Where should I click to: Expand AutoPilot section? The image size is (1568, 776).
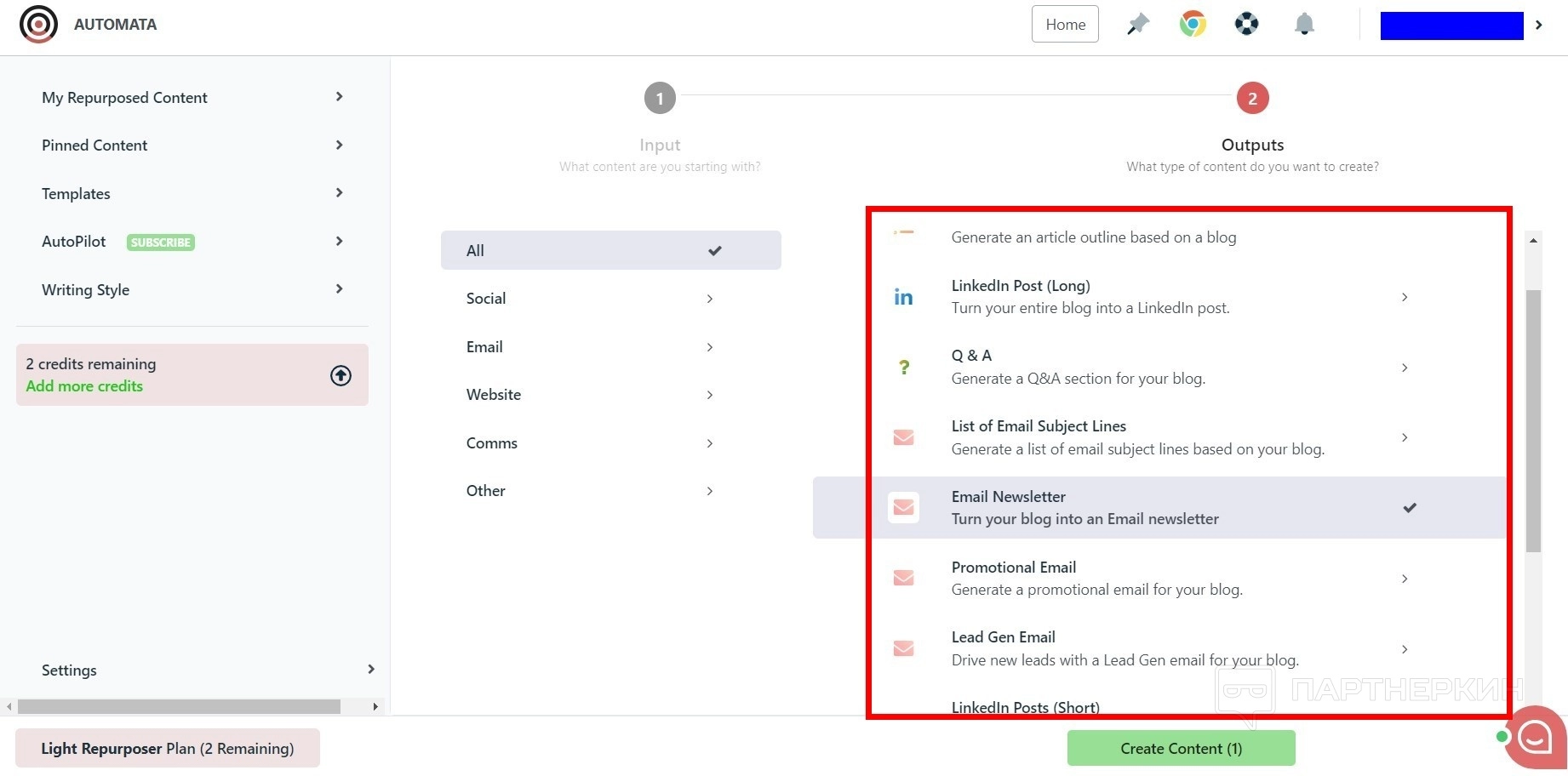pos(339,242)
